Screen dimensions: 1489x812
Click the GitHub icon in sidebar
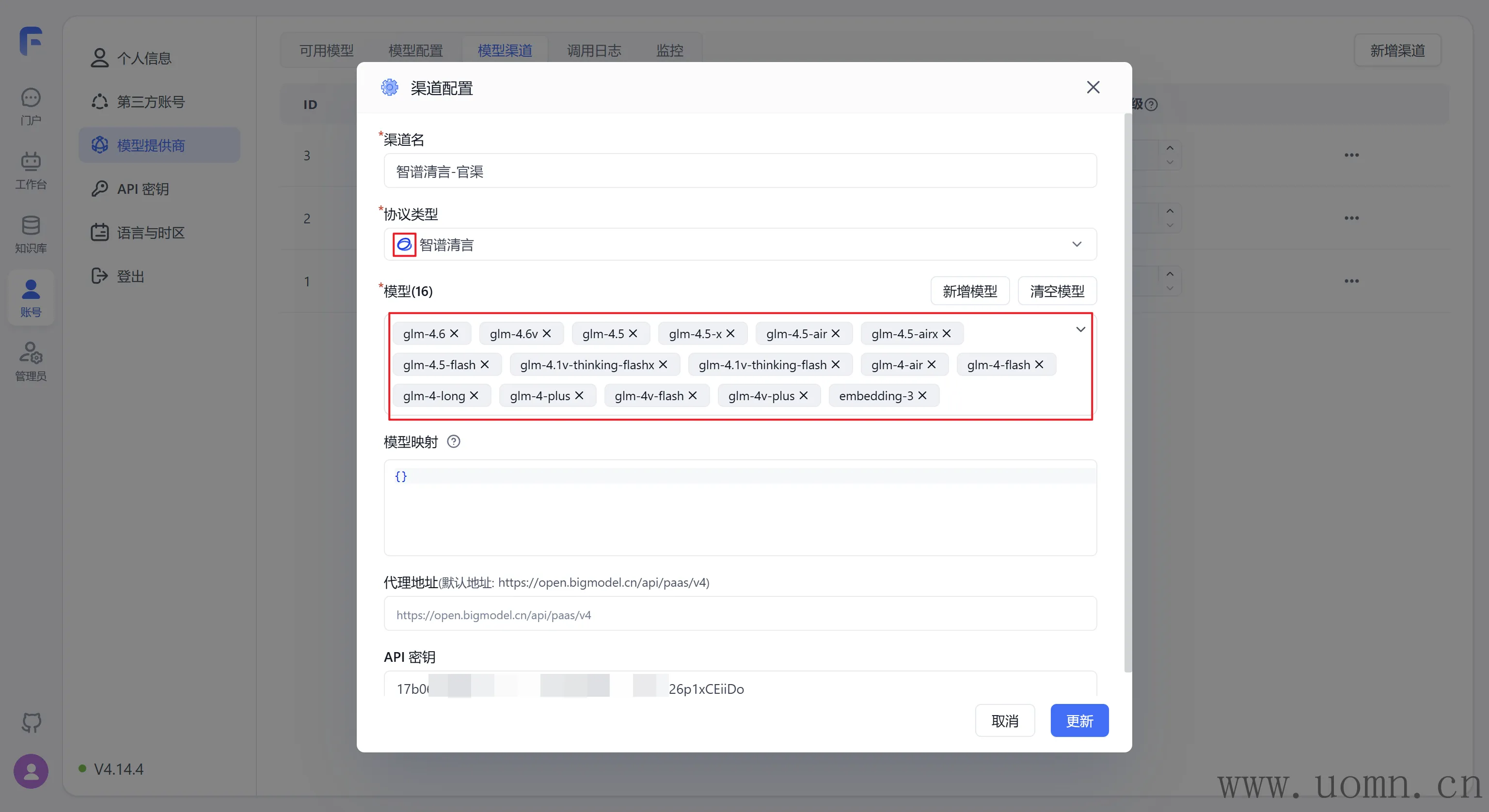(x=31, y=722)
